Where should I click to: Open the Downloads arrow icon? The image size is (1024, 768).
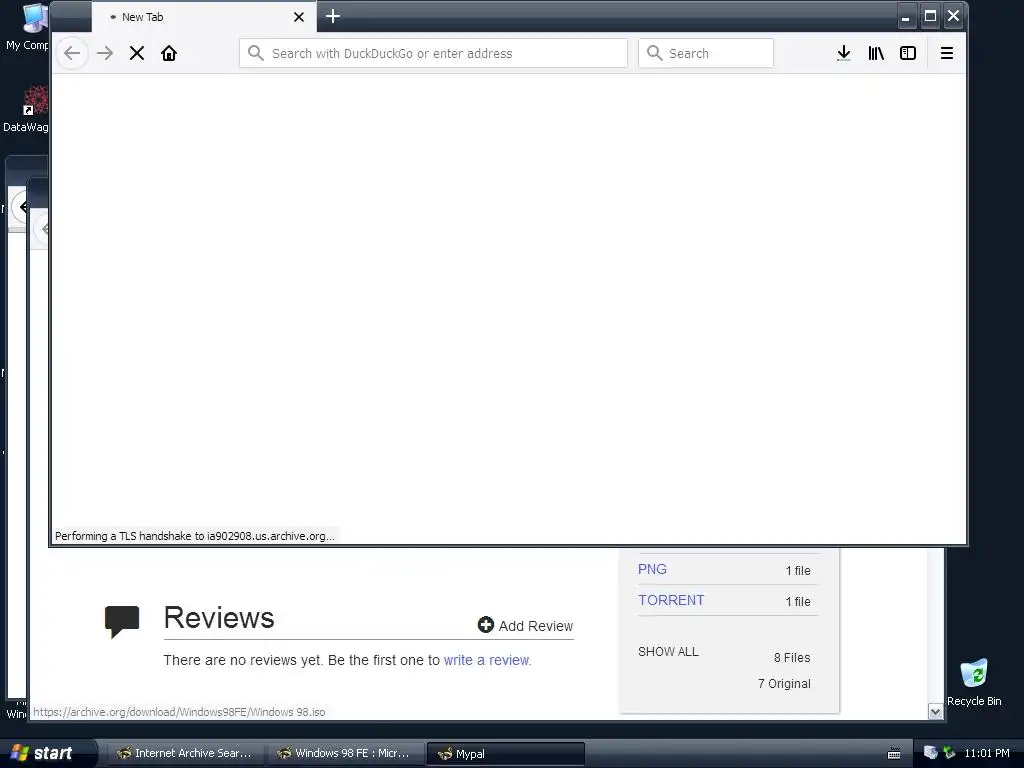click(x=843, y=53)
